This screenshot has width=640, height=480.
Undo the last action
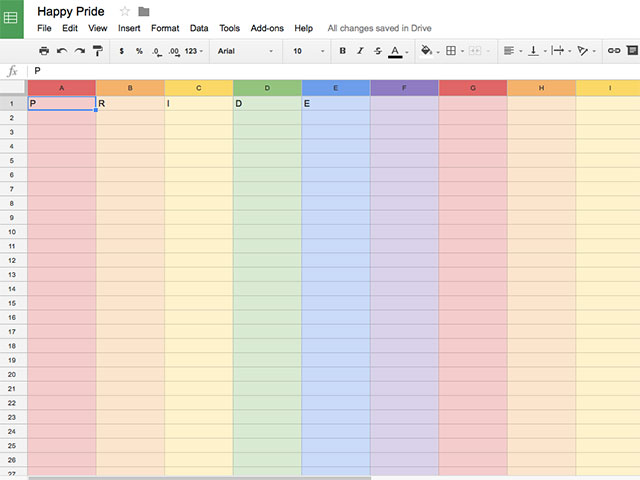pyautogui.click(x=62, y=50)
